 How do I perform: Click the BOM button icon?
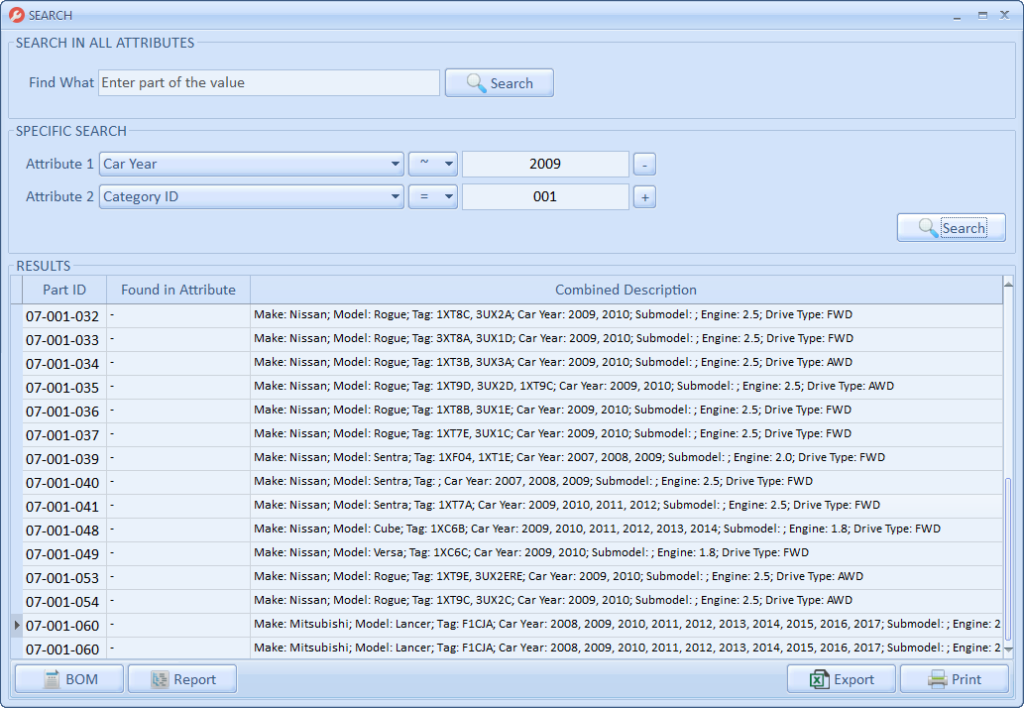click(50, 680)
